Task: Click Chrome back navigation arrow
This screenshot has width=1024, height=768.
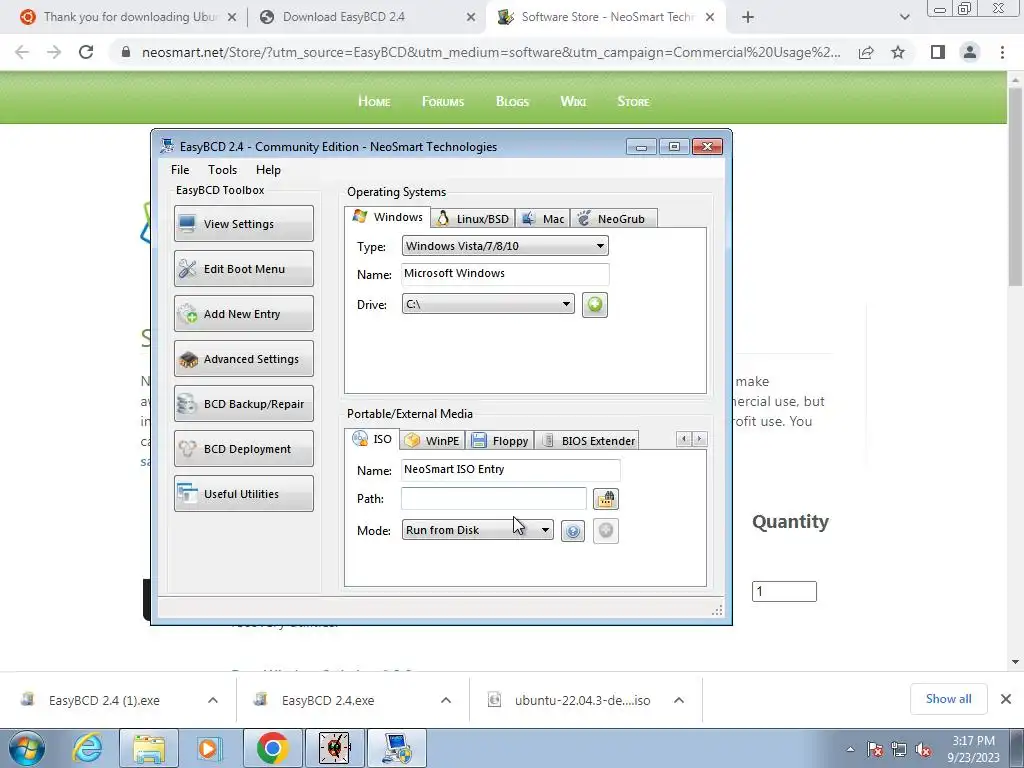Action: 22,52
